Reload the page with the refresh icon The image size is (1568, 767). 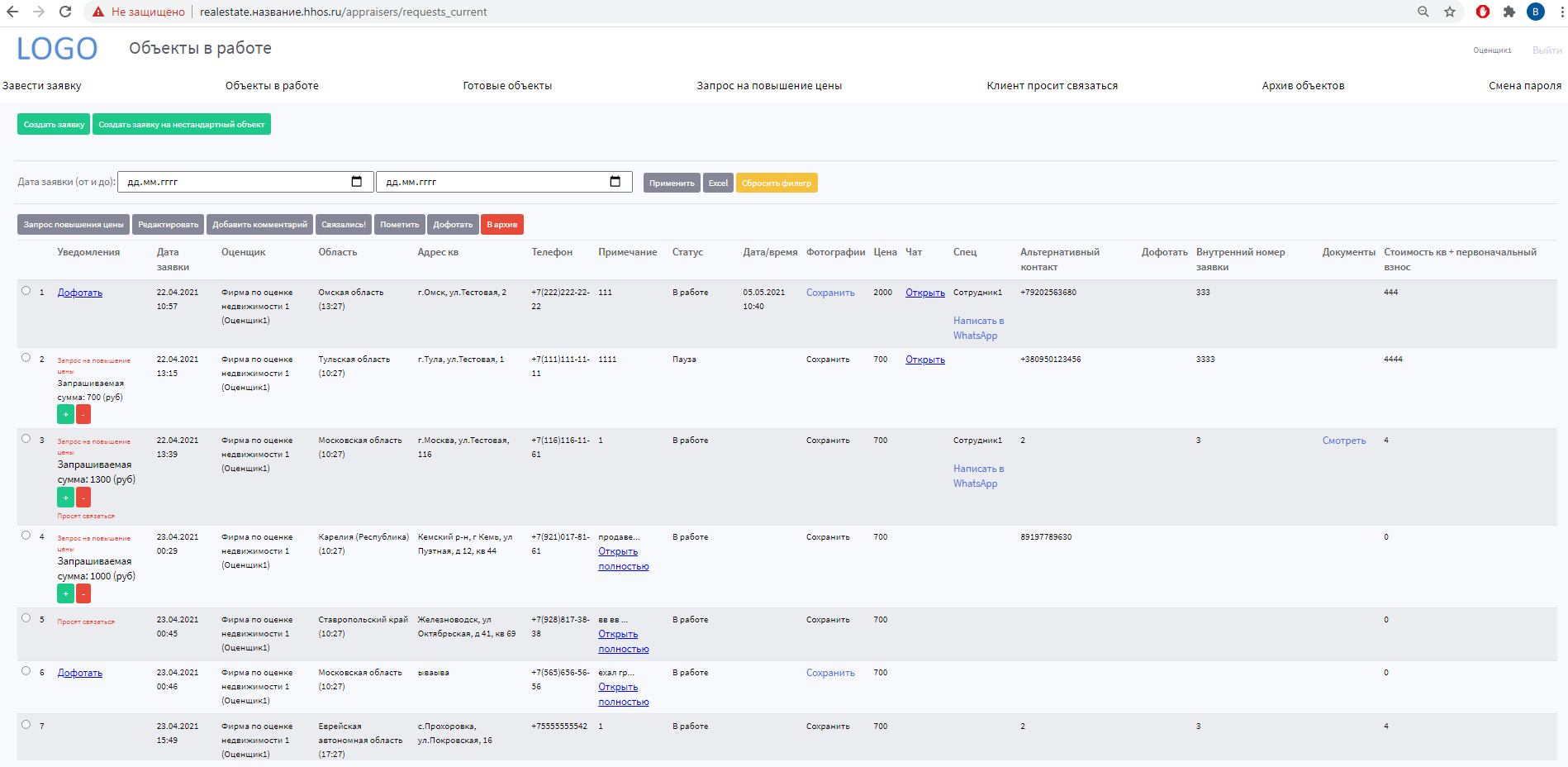pos(65,12)
